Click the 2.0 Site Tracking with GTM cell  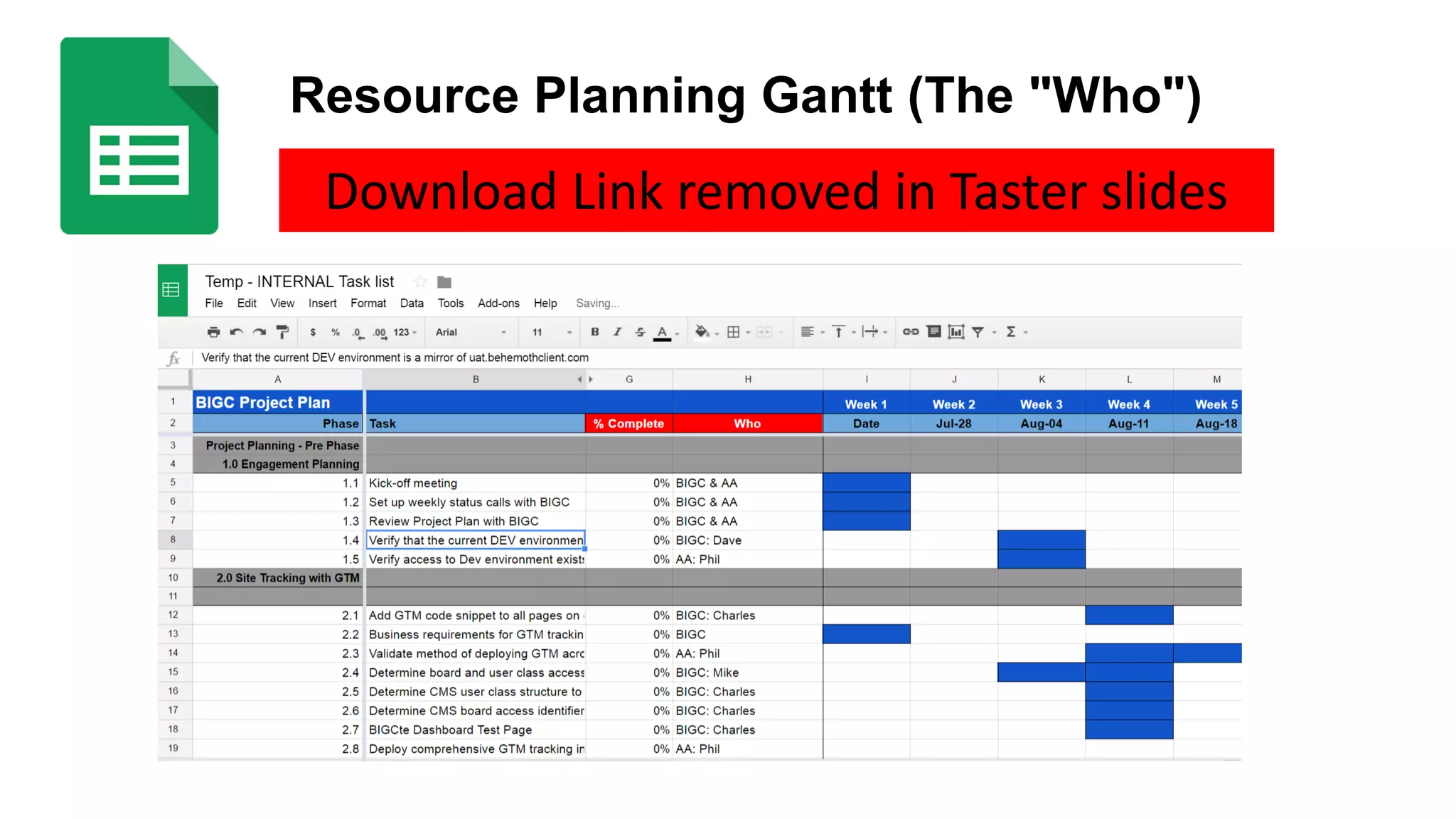click(x=278, y=578)
